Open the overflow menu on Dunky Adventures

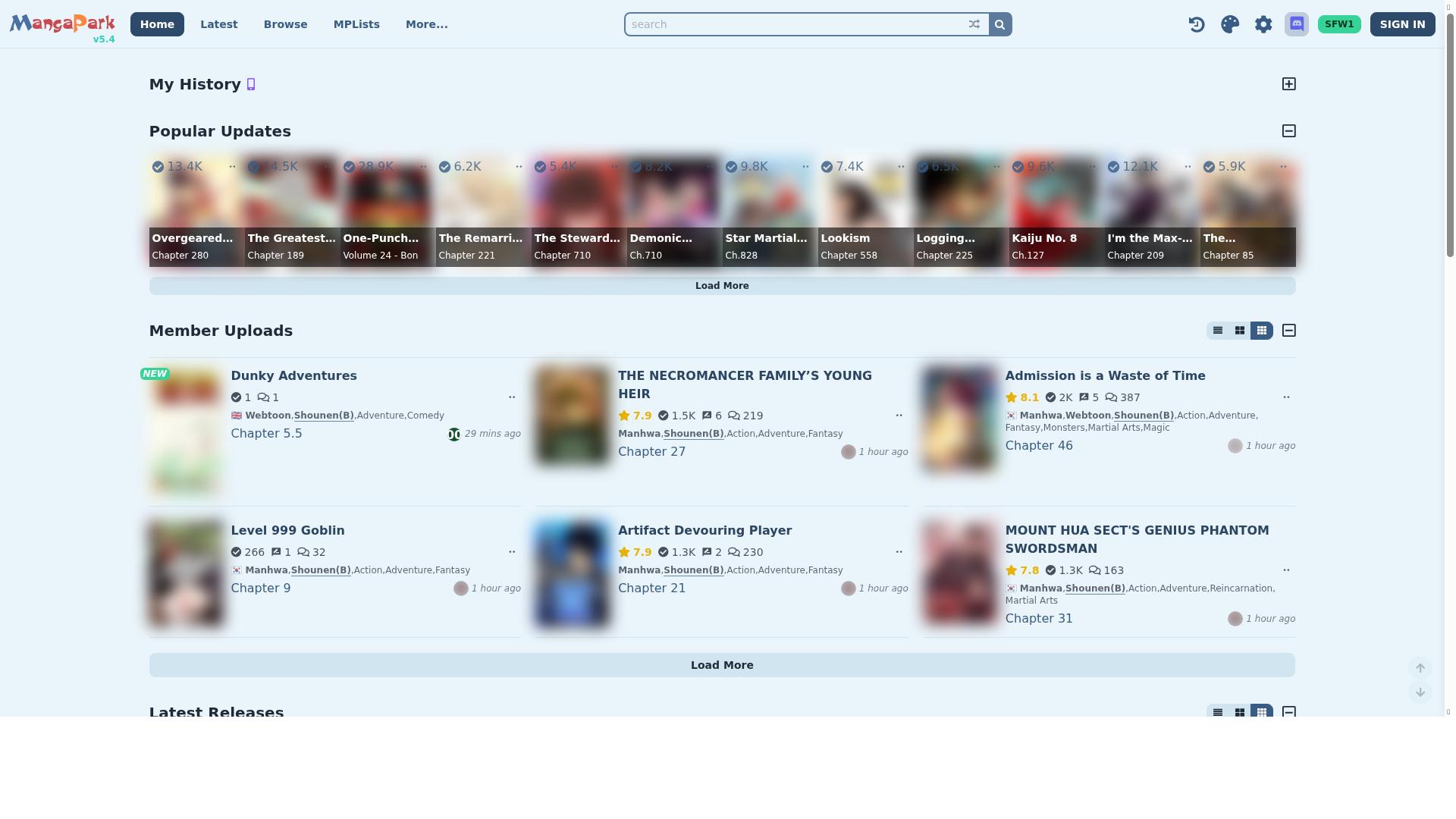(x=512, y=397)
